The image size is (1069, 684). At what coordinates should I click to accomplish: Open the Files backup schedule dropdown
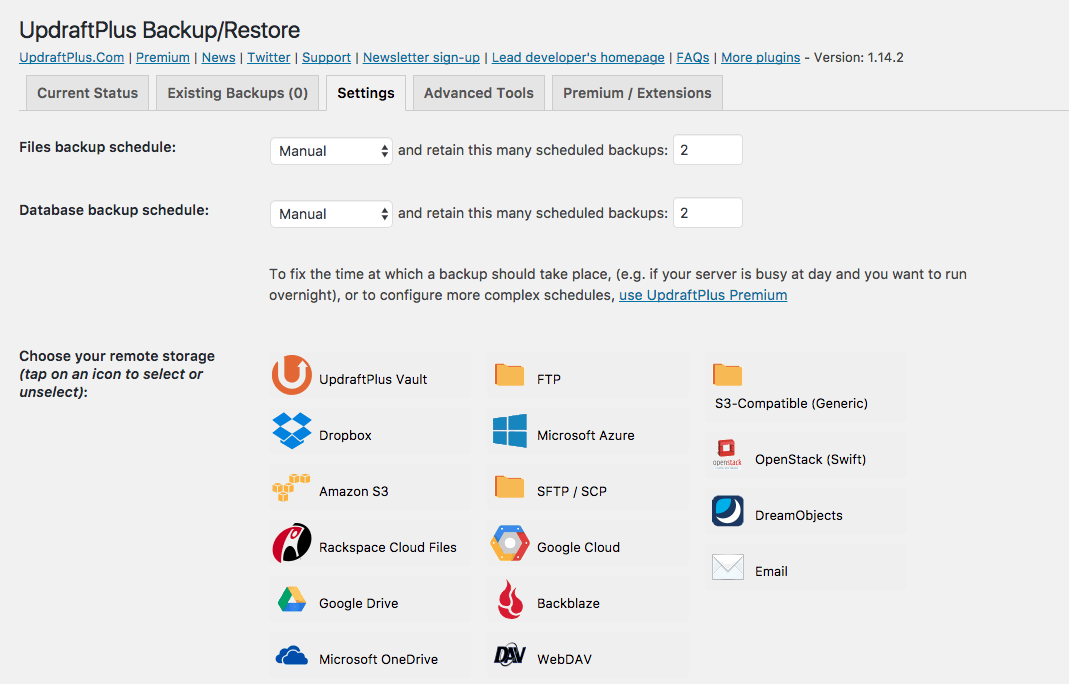331,151
